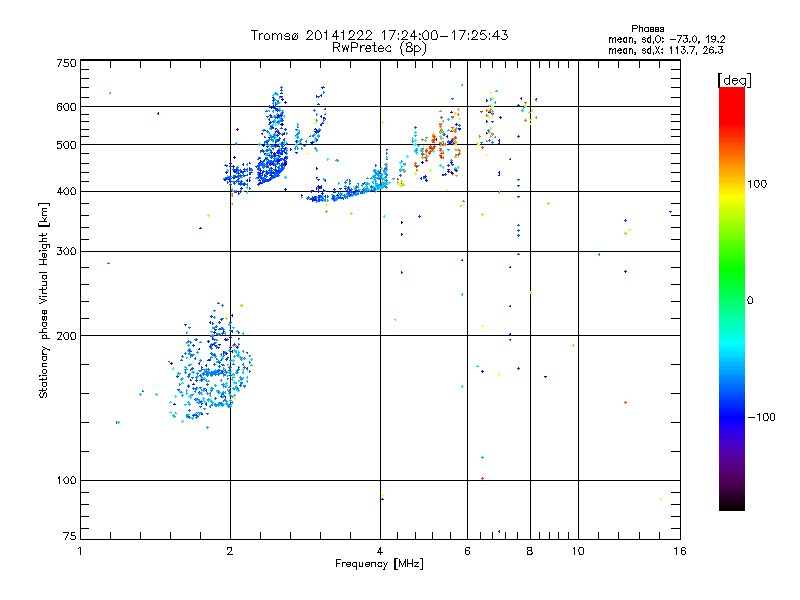Click the x-axis tick label '6'

tap(467, 551)
